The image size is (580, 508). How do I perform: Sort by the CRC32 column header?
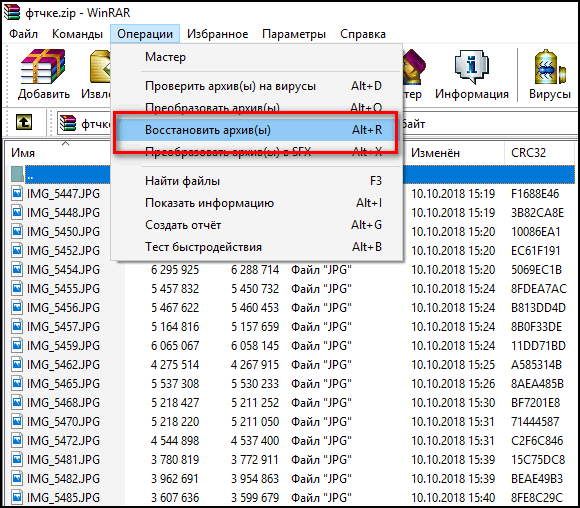(x=528, y=153)
